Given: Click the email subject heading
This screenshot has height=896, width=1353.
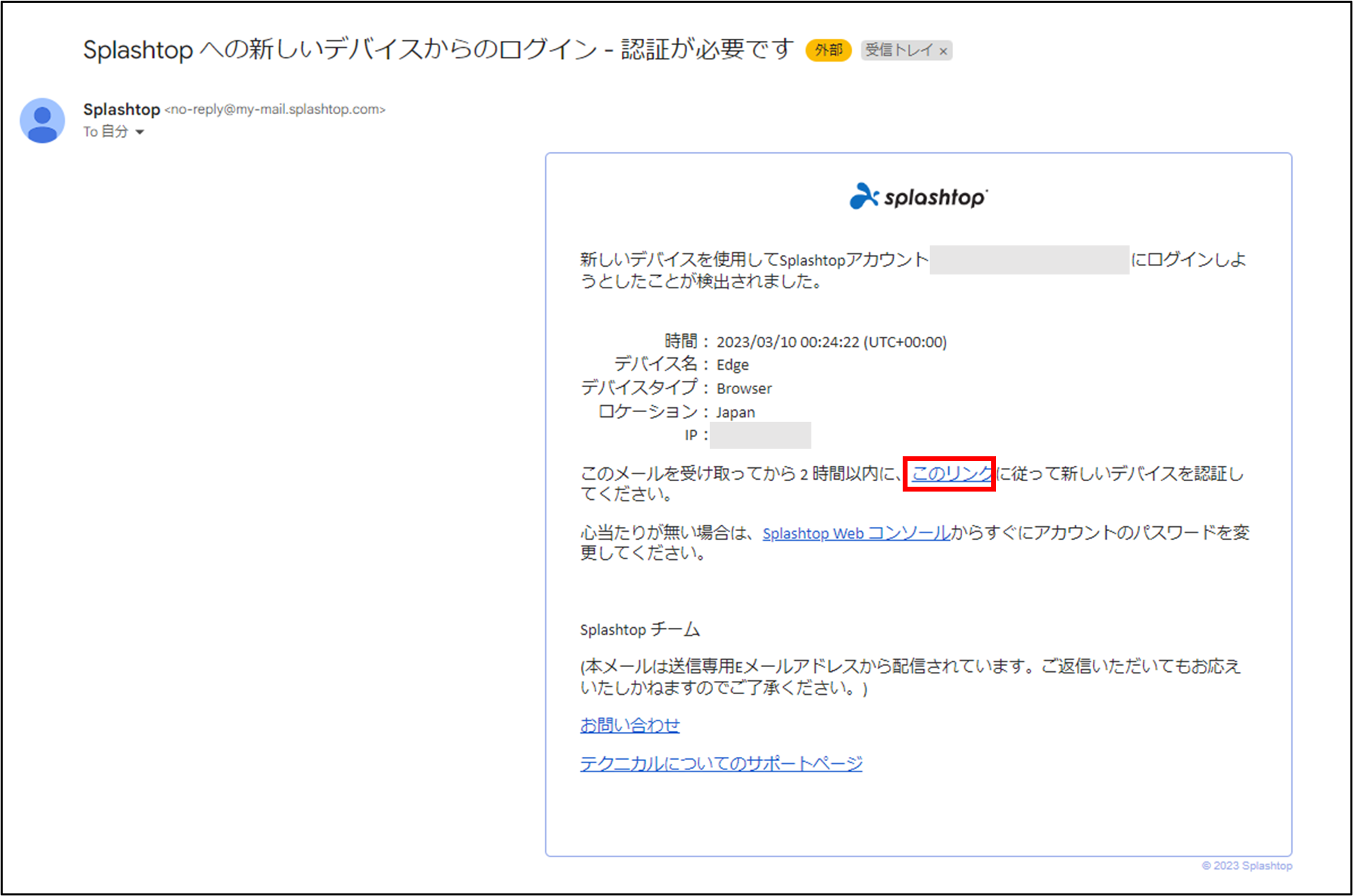Looking at the screenshot, I should click(439, 49).
